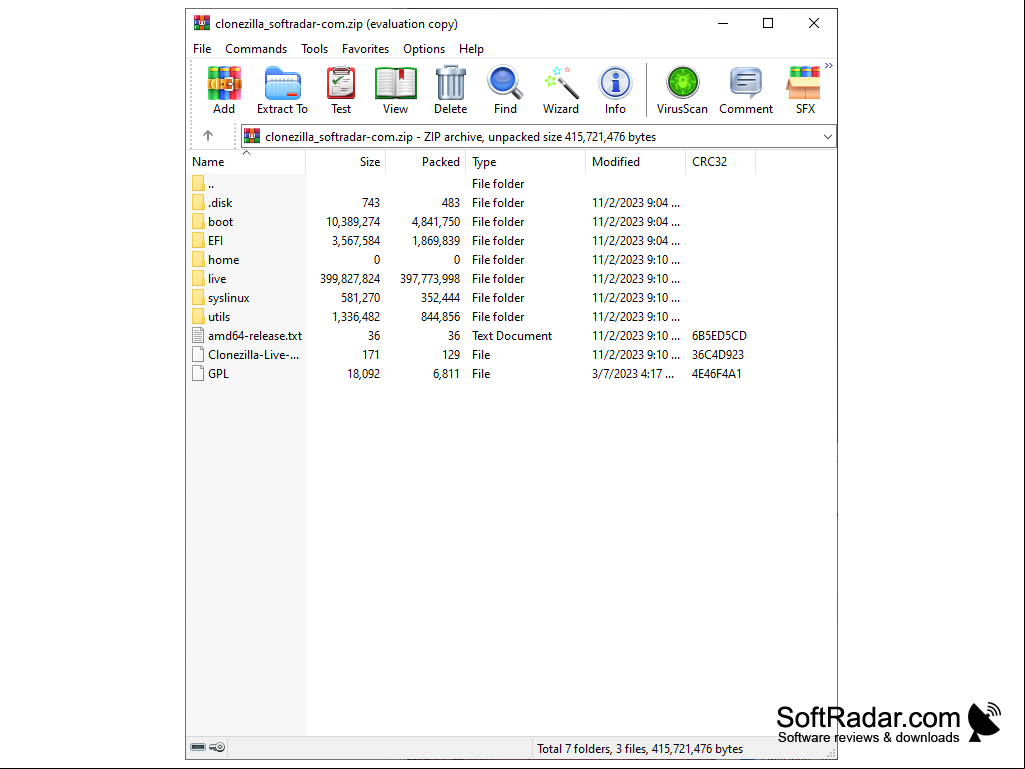Show archive Info
Image resolution: width=1025 pixels, height=769 pixels.
click(x=615, y=83)
